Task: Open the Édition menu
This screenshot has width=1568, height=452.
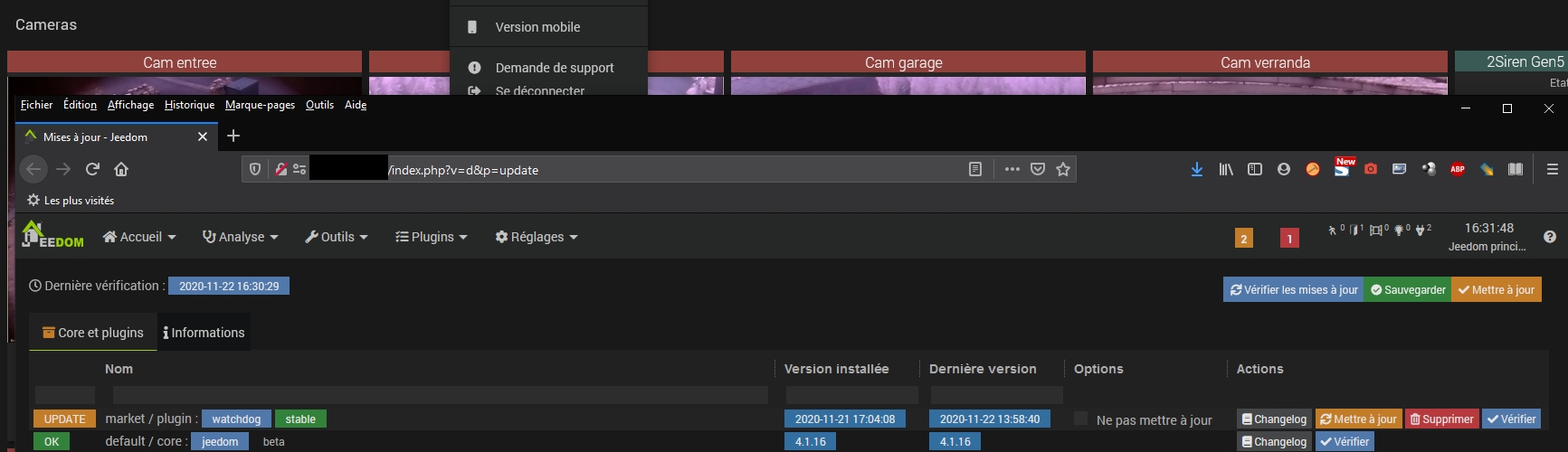Action: point(80,105)
